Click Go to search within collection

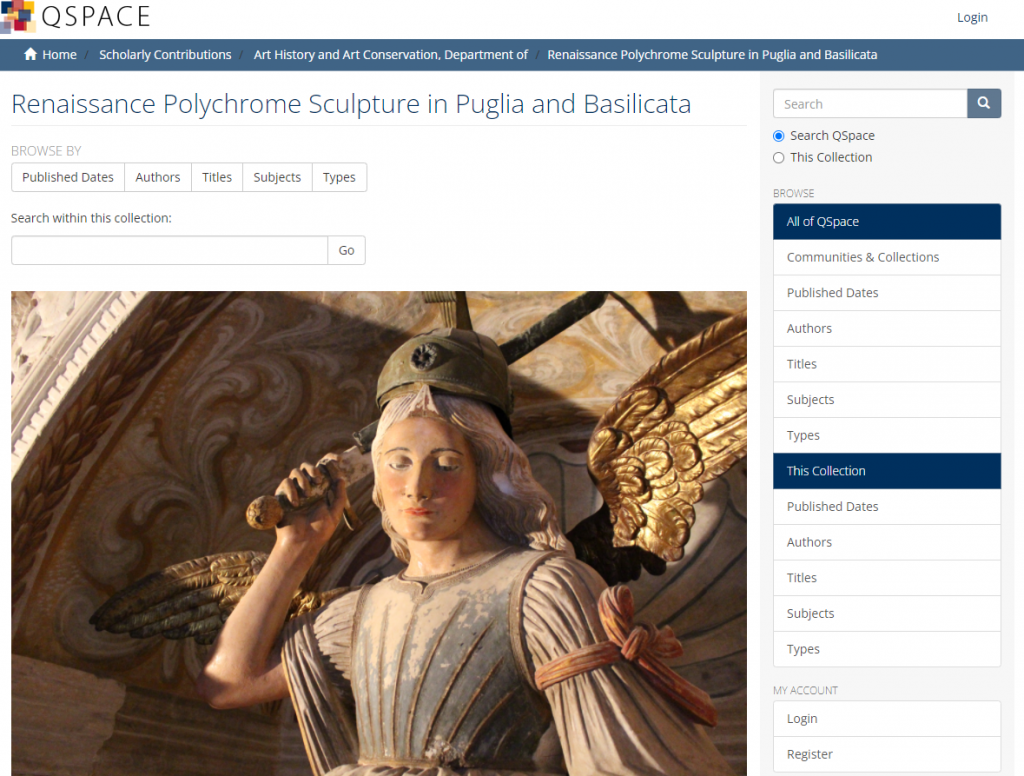pos(346,250)
